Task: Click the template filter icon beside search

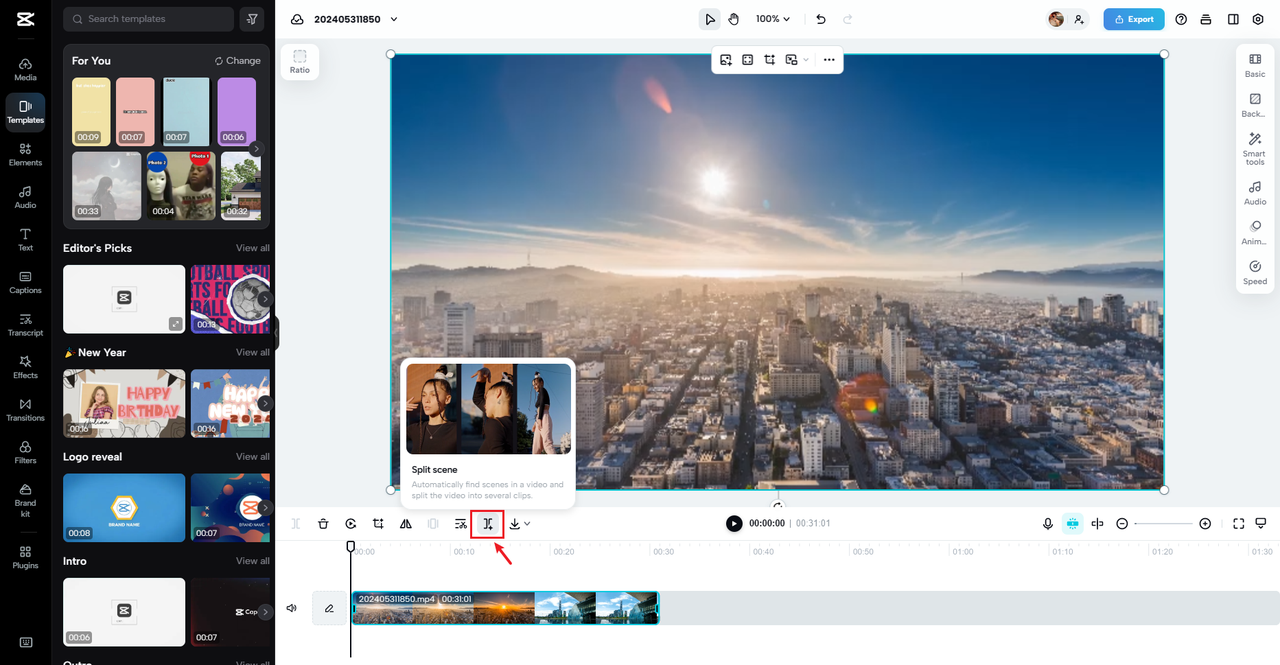Action: (253, 19)
